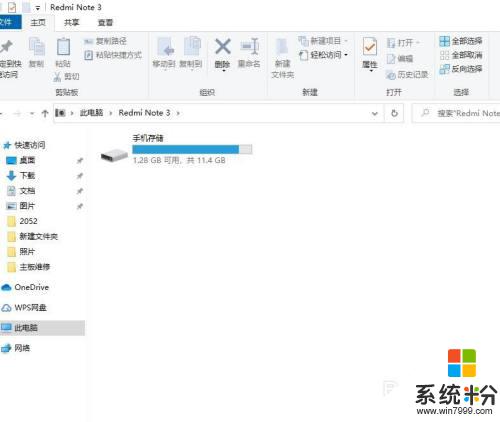Click Paste shortcut (粘贴快捷方式)
This screenshot has height=422, width=500.
pyautogui.click(x=113, y=55)
